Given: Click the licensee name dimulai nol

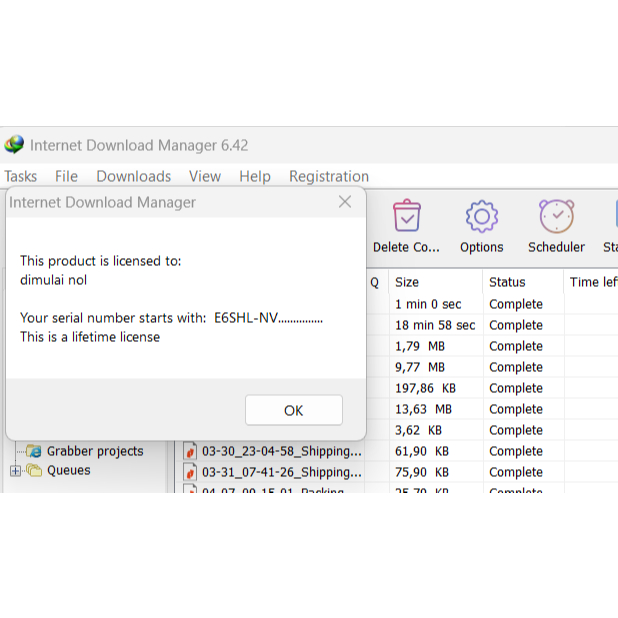Looking at the screenshot, I should [54, 280].
